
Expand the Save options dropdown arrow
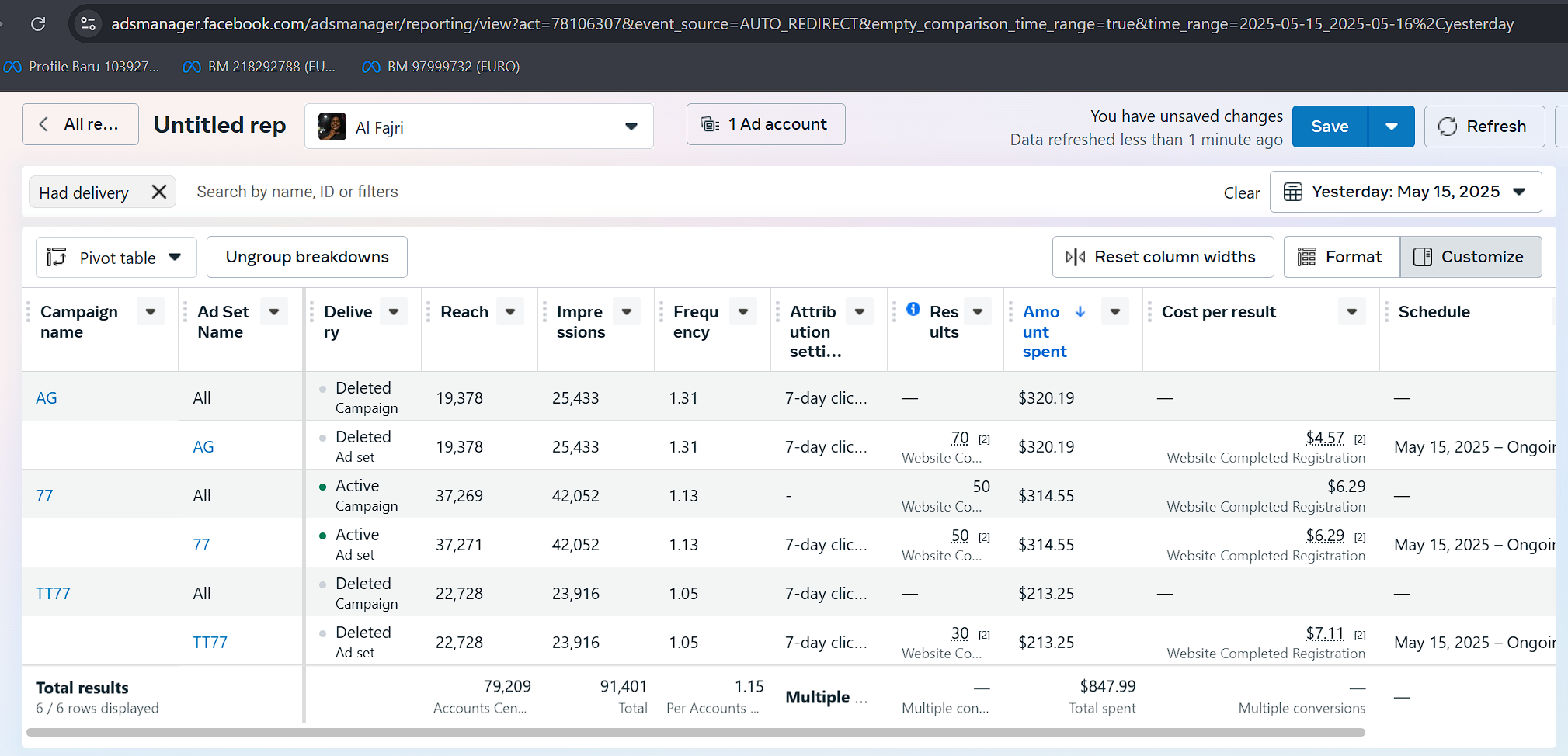point(1391,127)
